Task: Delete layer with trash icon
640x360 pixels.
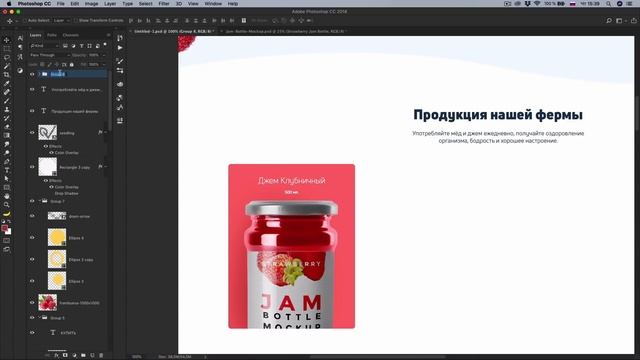Action: tap(101, 356)
